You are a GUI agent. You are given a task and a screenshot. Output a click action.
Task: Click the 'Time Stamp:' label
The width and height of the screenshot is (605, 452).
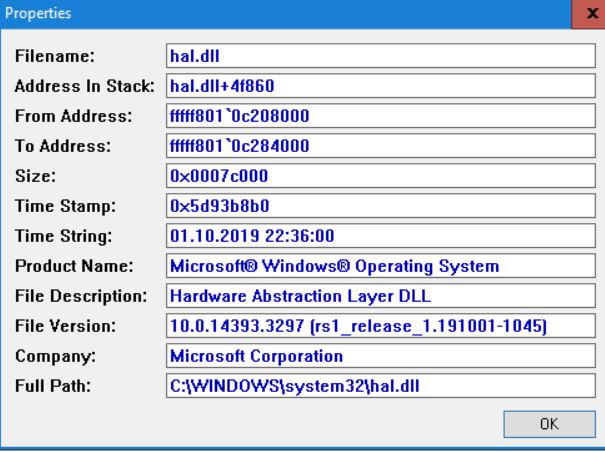pyautogui.click(x=65, y=206)
